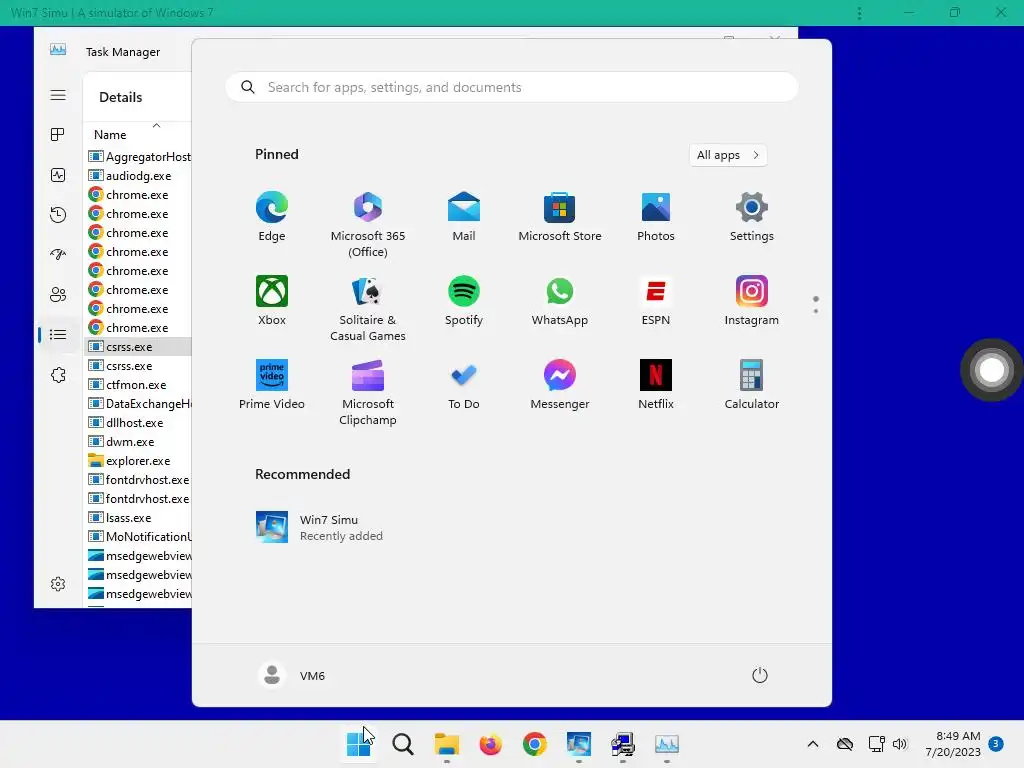Click the power button in Start menu
Image resolution: width=1024 pixels, height=768 pixels.
click(760, 675)
